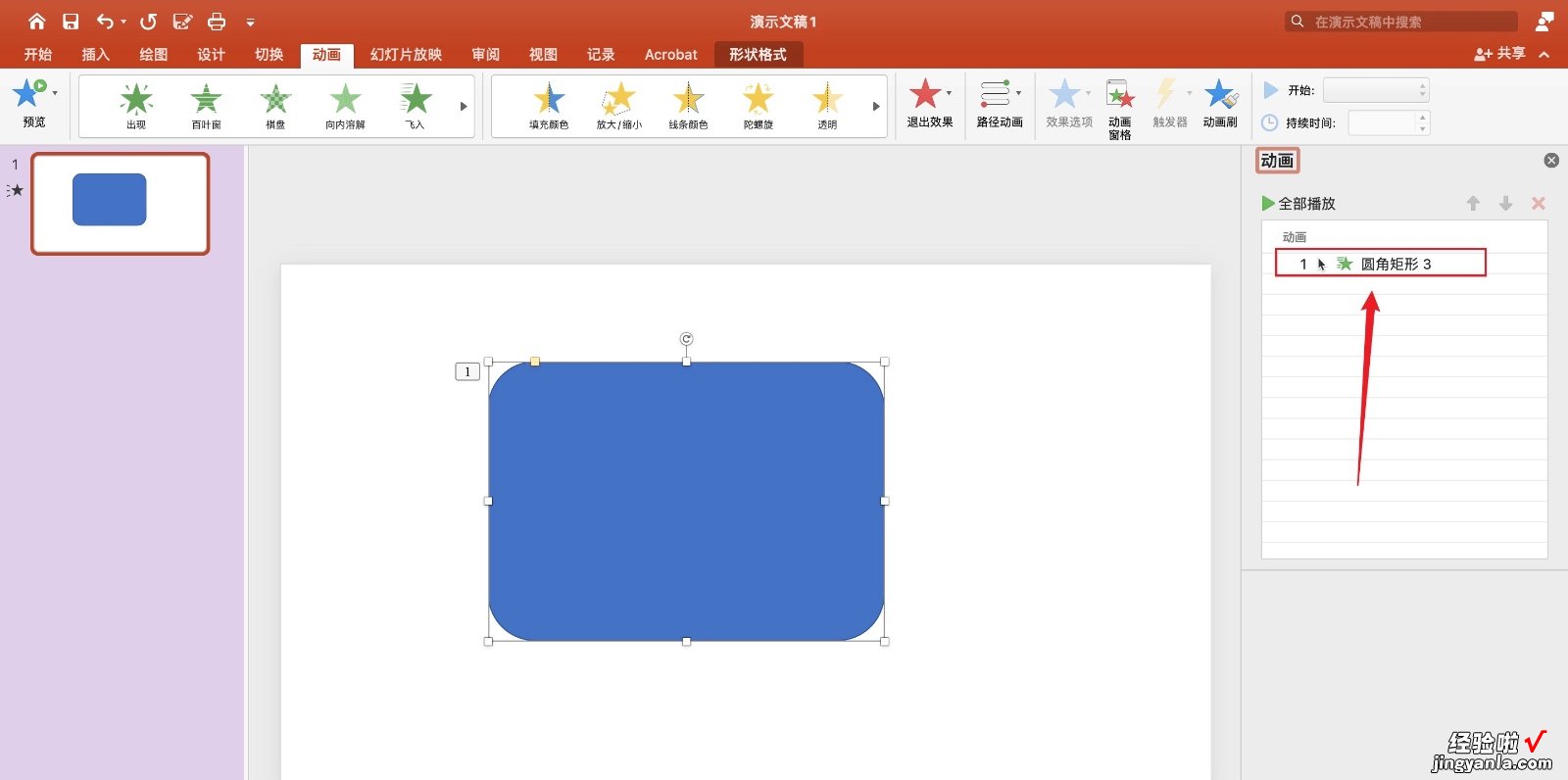The width and height of the screenshot is (1568, 780).
Task: Click the yellow corner-radius adjust handle
Action: 535,362
